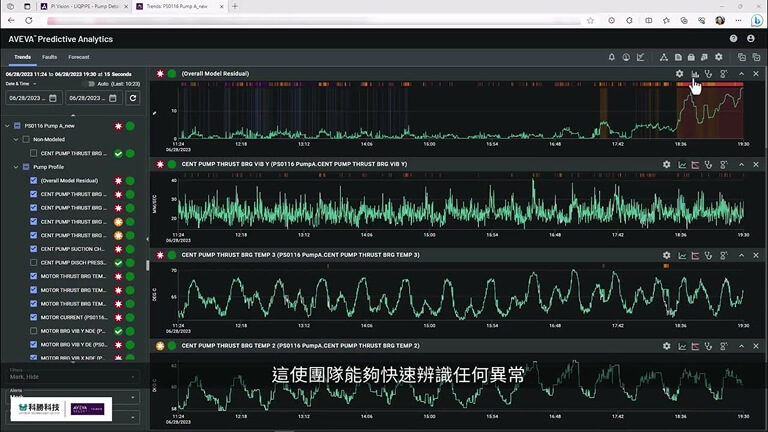Bookmark page with the address bar star
768x432 pixels.
click(590, 21)
